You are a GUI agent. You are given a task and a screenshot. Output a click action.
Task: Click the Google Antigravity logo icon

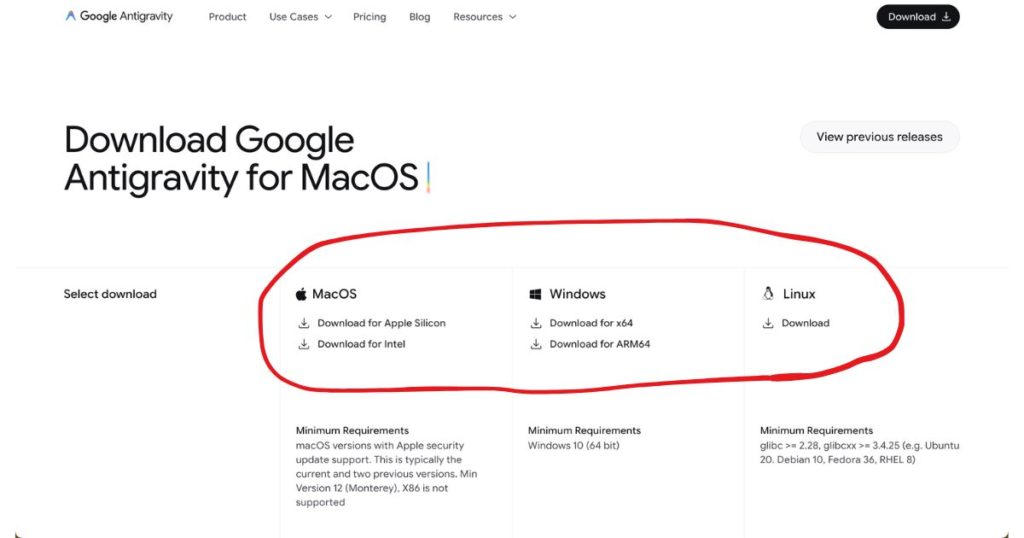tap(70, 17)
